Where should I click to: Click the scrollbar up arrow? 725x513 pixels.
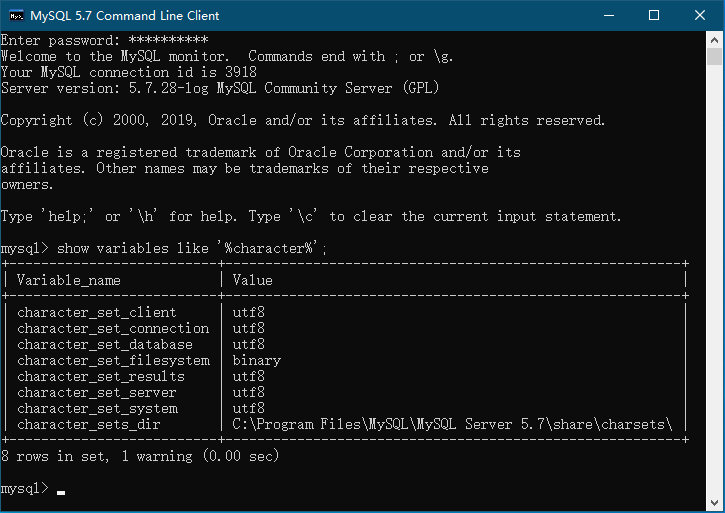pyautogui.click(x=716, y=41)
